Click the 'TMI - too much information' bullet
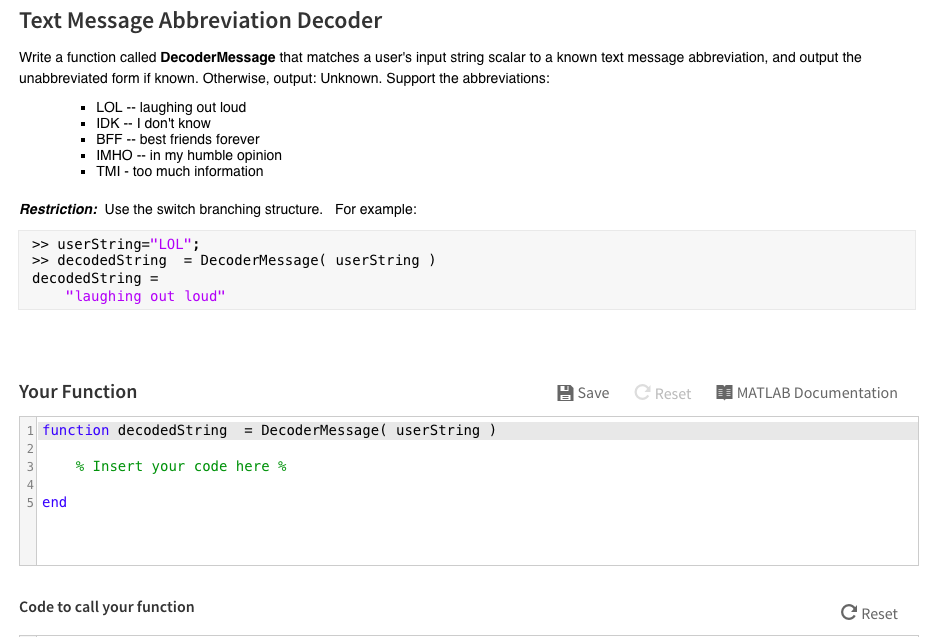932x637 pixels. pyautogui.click(x=180, y=172)
